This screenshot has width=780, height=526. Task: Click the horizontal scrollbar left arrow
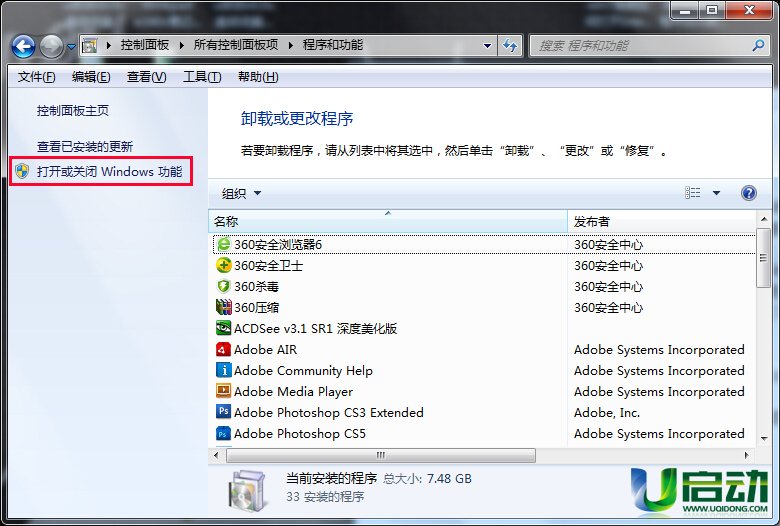click(216, 455)
